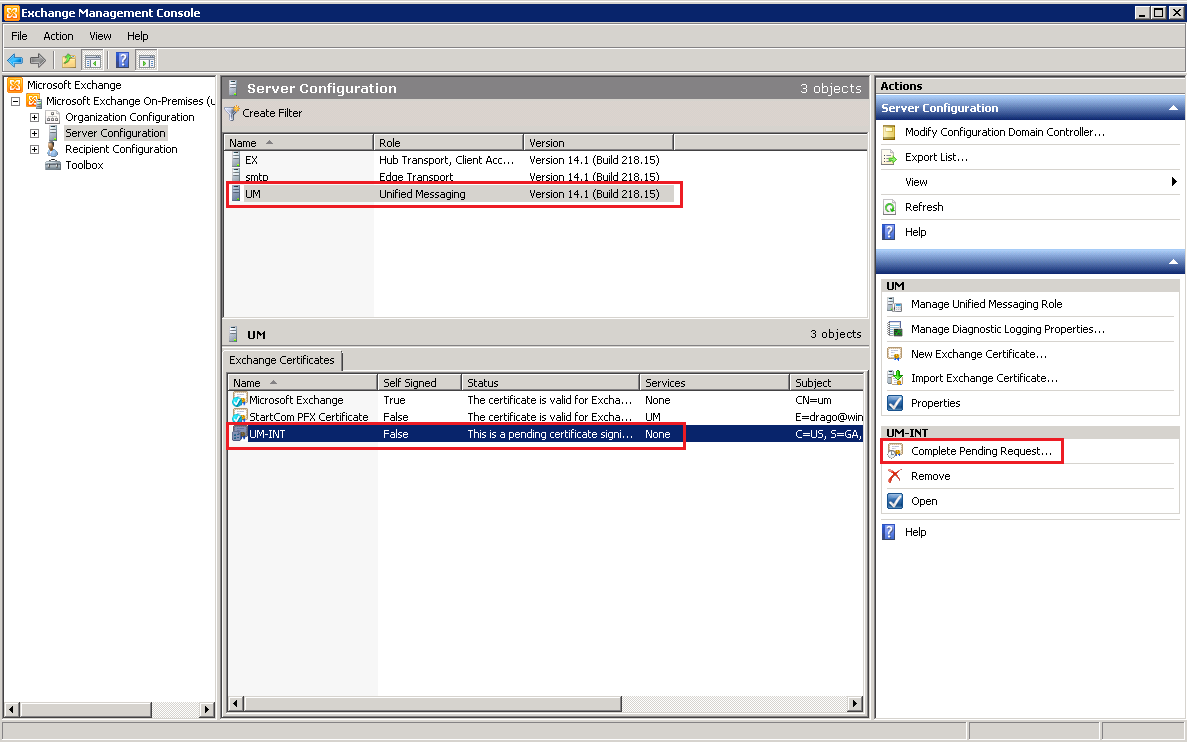The height and width of the screenshot is (742, 1187).
Task: Click the red Remove X icon
Action: coord(895,476)
